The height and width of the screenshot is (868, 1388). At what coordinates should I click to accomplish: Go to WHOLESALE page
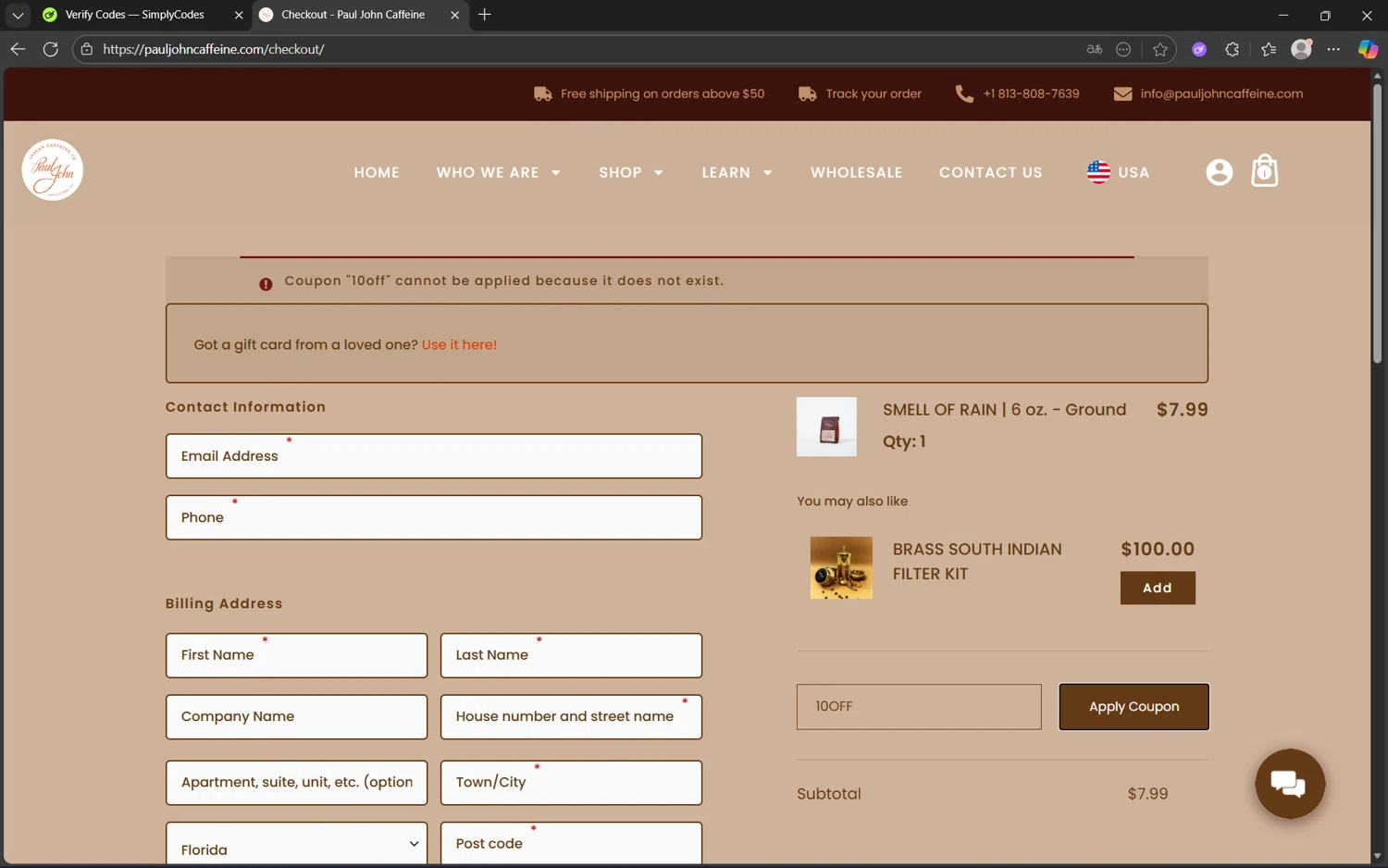click(x=856, y=172)
